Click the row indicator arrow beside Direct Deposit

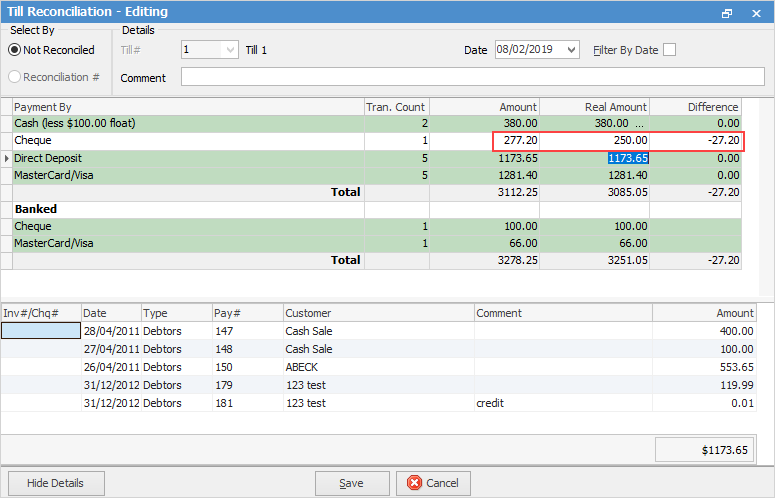pos(7,158)
